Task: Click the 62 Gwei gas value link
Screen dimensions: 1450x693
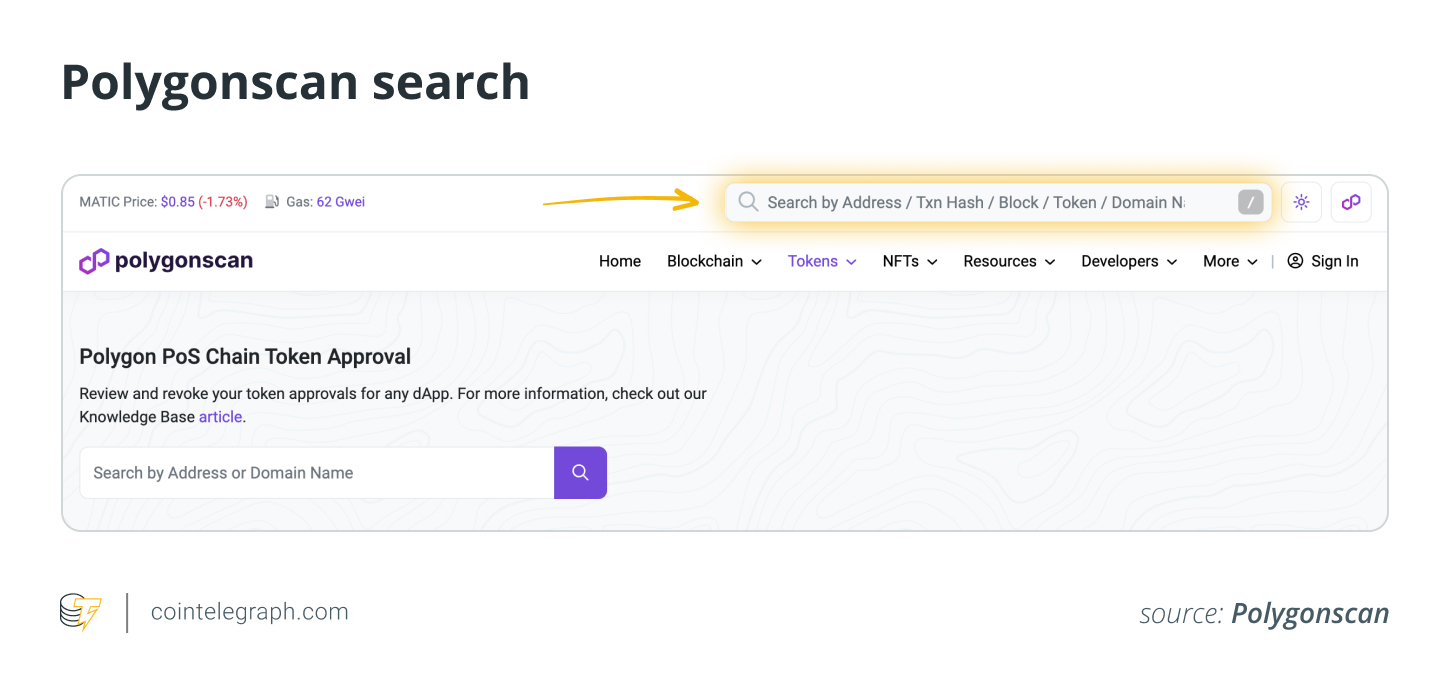Action: (x=340, y=202)
